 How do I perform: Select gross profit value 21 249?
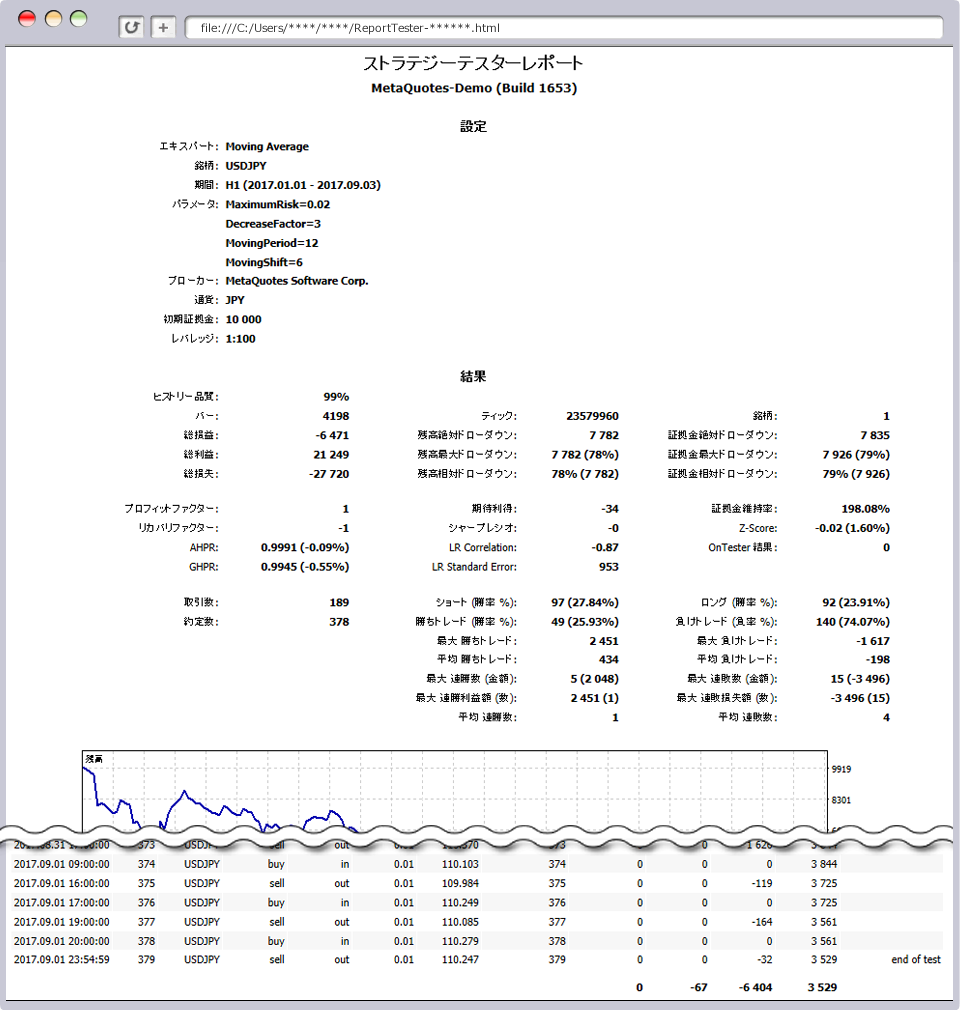(x=331, y=455)
